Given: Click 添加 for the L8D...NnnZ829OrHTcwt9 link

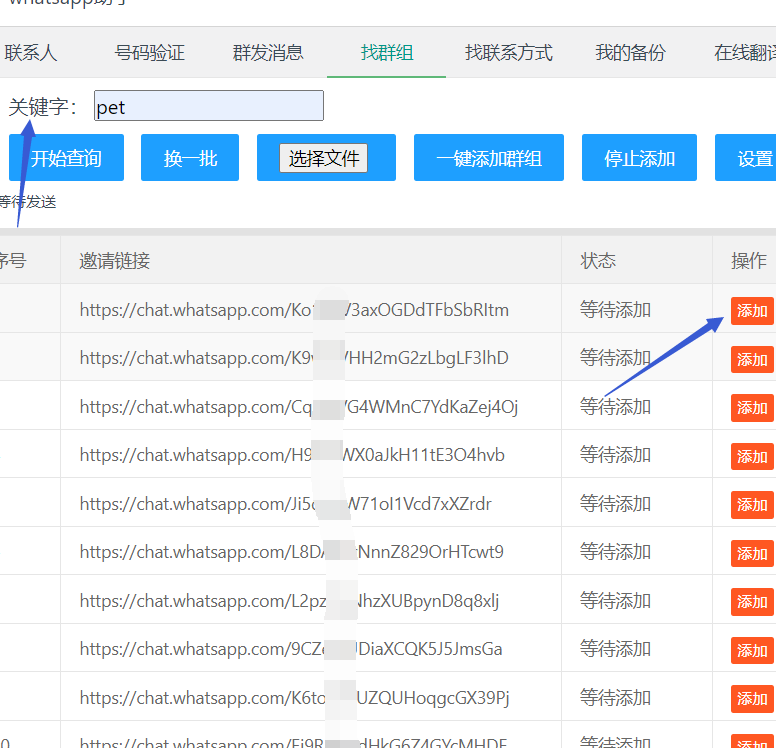Looking at the screenshot, I should 752,553.
